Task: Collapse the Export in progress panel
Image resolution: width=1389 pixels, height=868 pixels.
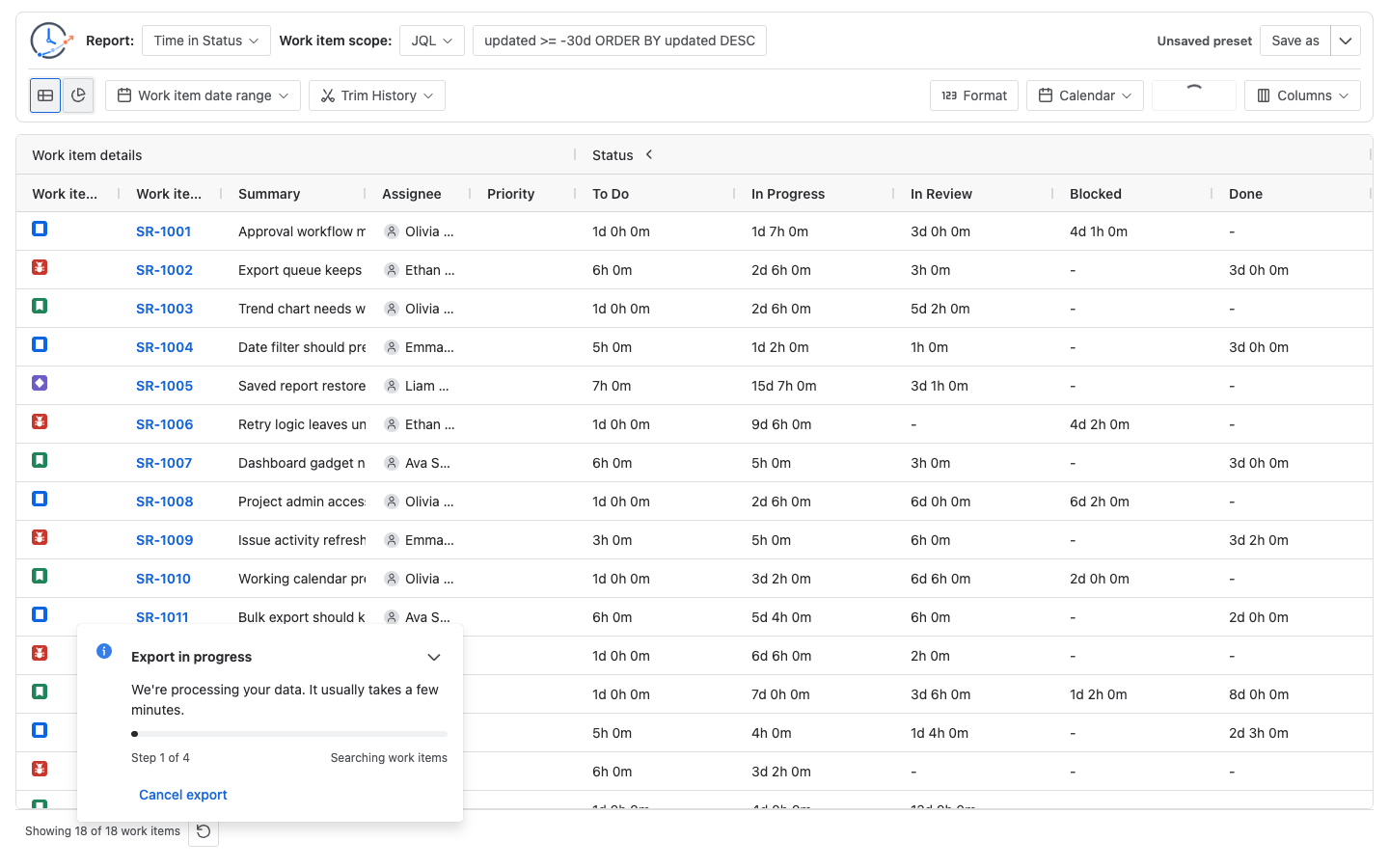Action: (x=434, y=657)
